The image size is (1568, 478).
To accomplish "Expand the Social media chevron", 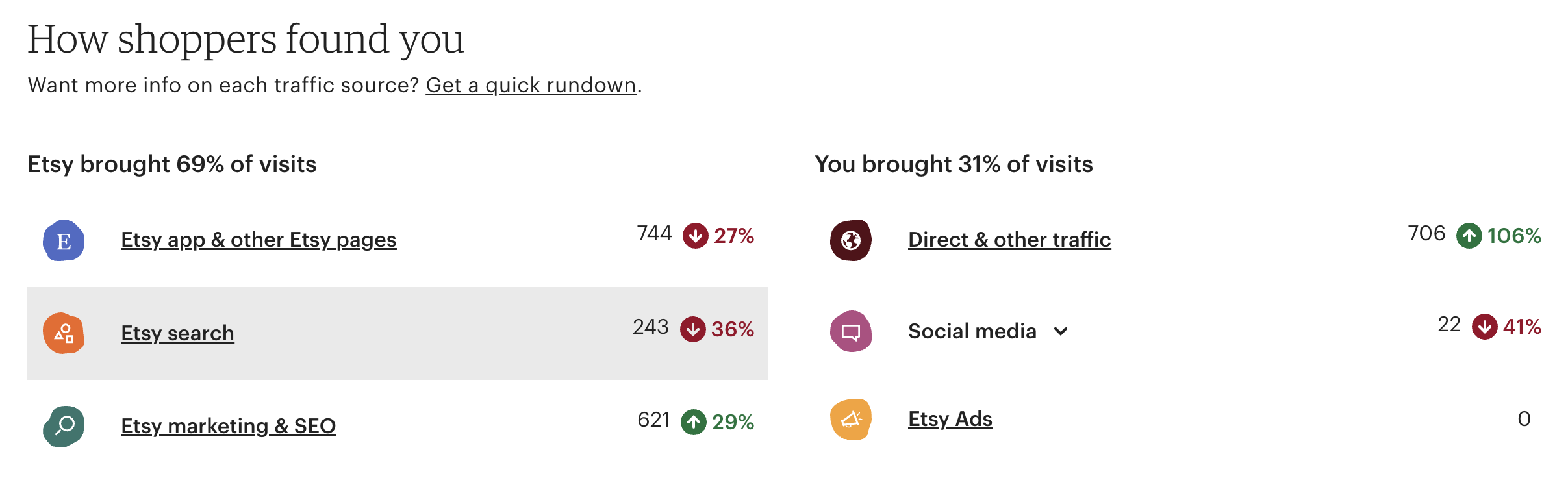I will coord(1061,332).
